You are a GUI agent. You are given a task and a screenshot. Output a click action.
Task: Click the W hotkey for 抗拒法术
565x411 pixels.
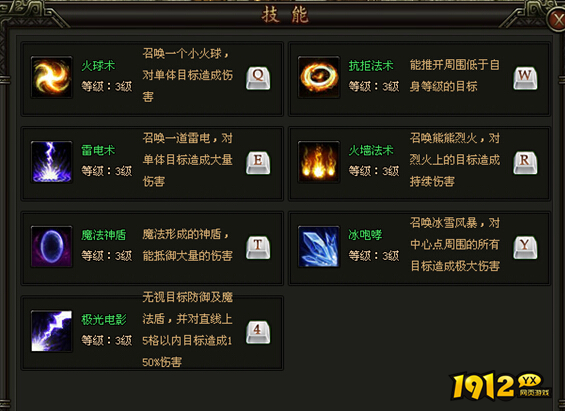(525, 78)
